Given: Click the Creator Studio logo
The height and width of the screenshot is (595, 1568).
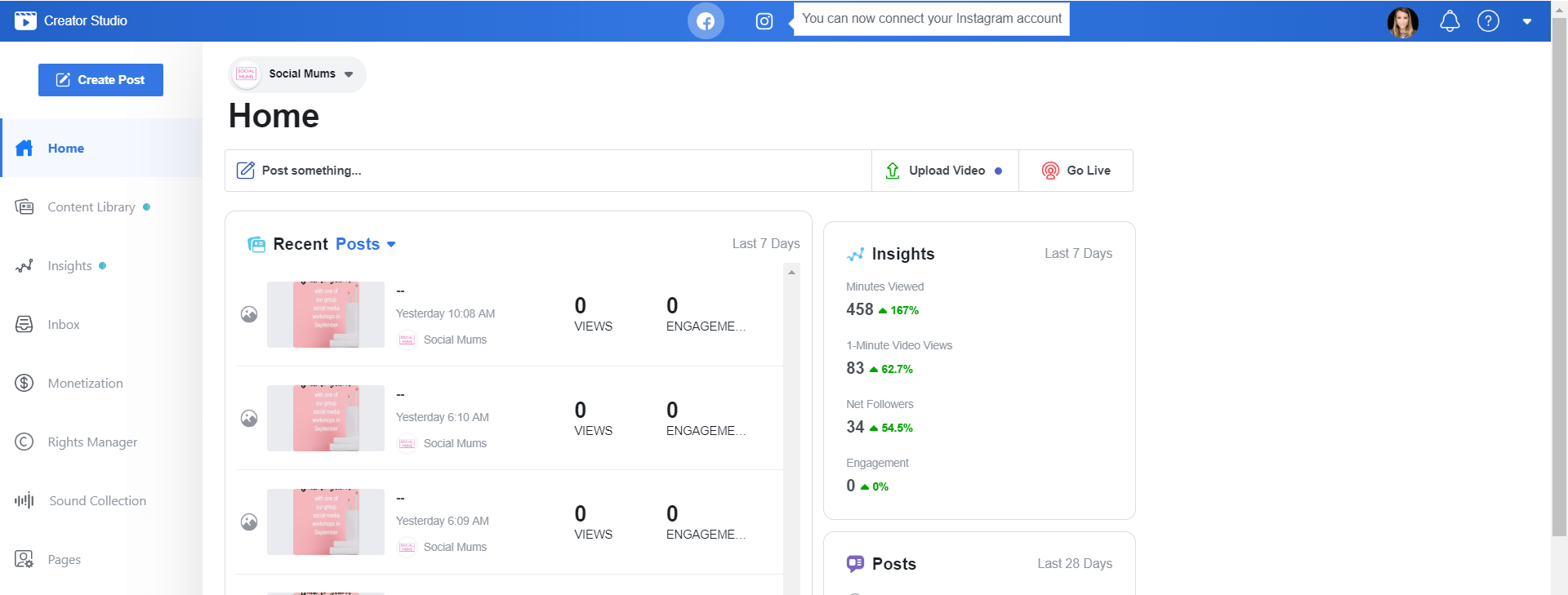Looking at the screenshot, I should [25, 21].
